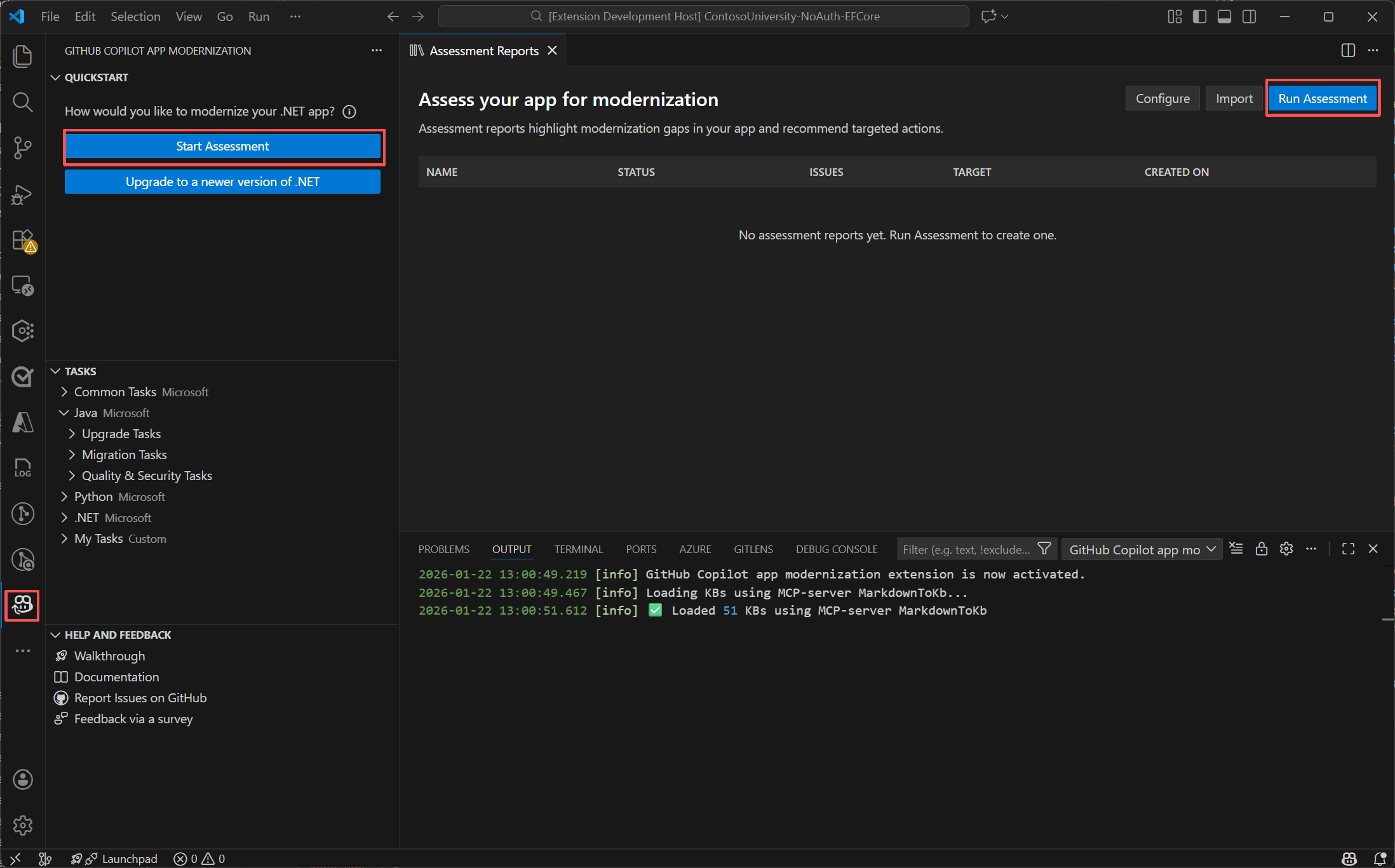Open the Walkthrough link under Help and Feedback
1395x868 pixels.
click(x=109, y=655)
